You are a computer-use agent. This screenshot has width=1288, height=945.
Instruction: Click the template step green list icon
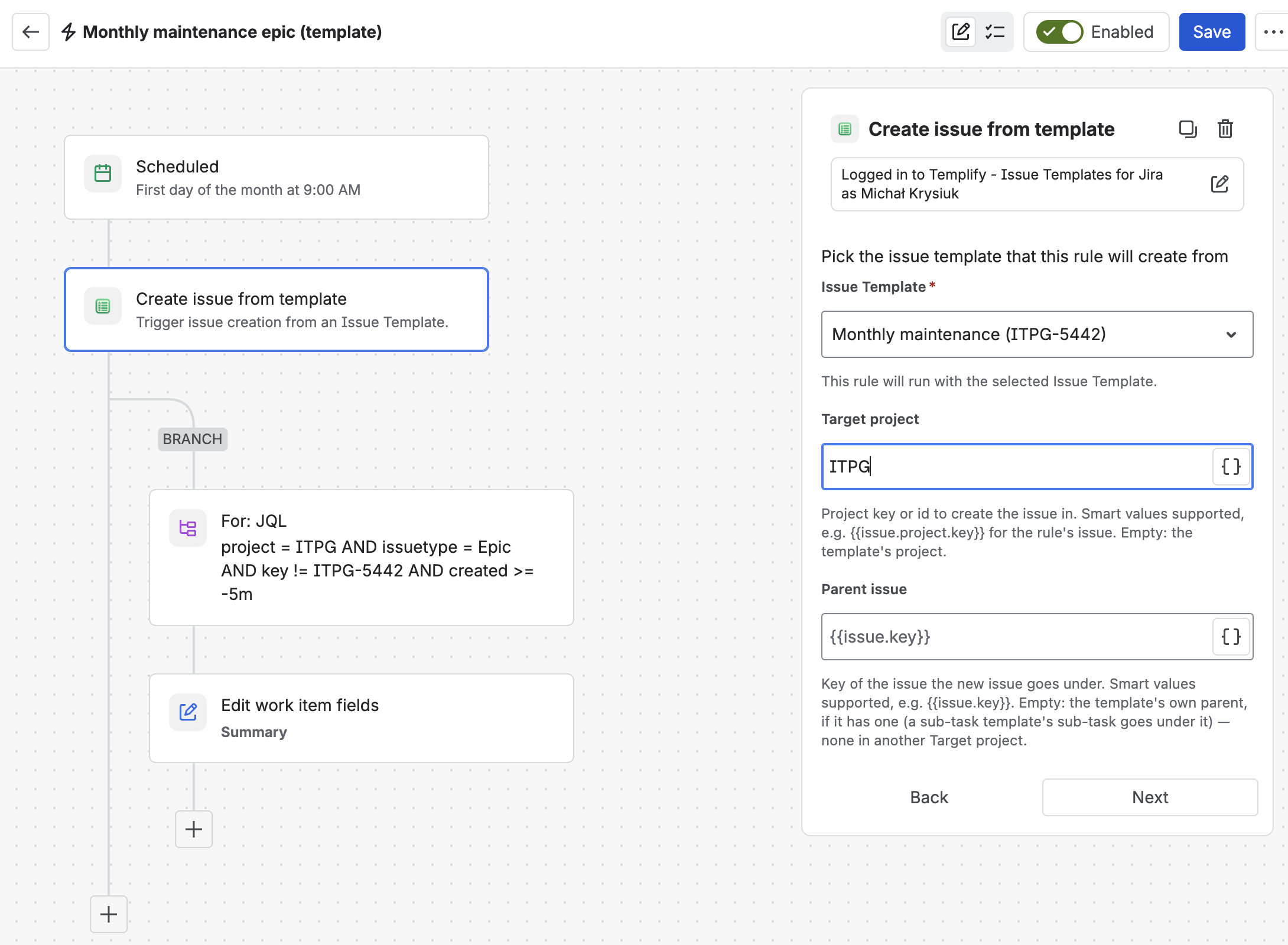coord(103,306)
